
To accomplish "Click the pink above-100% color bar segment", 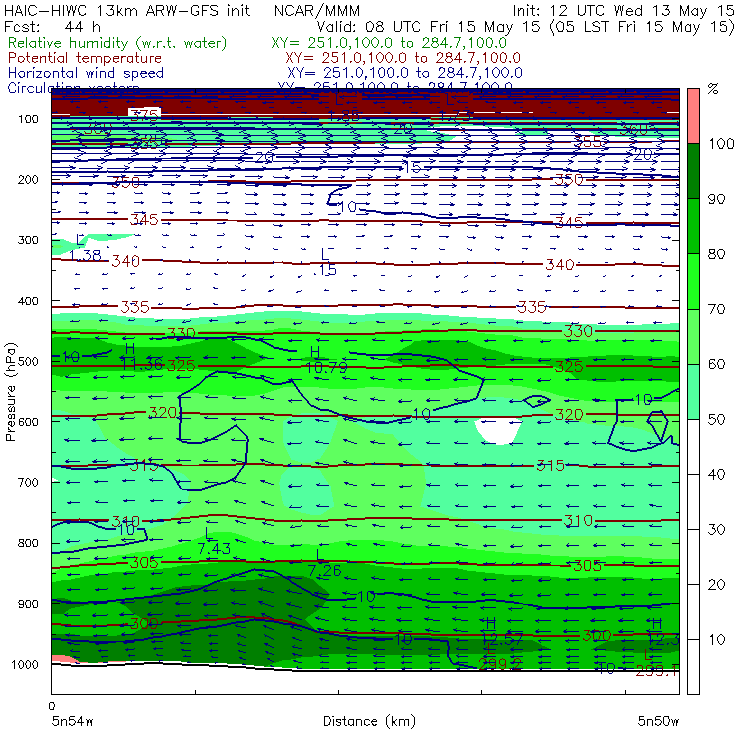I will [693, 116].
